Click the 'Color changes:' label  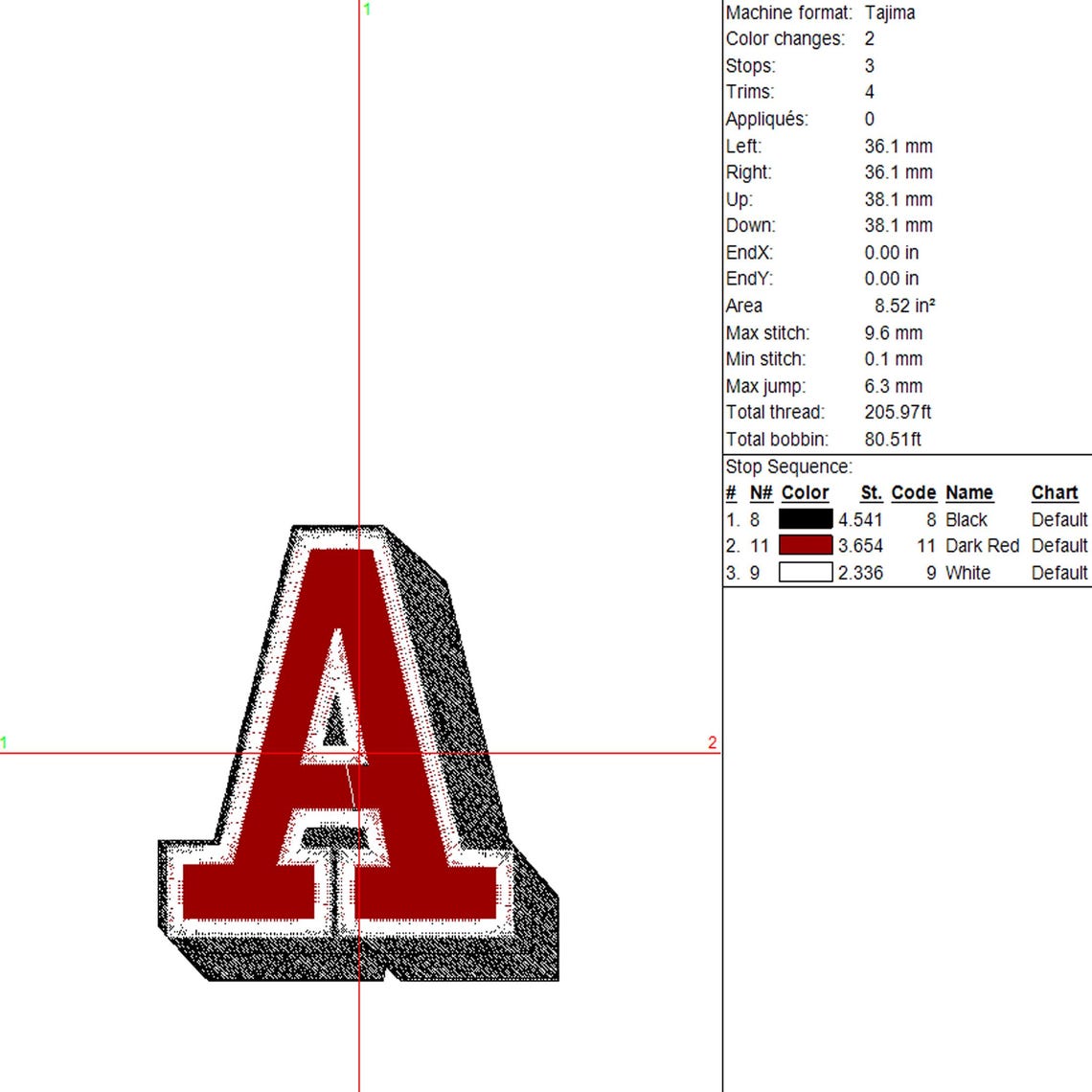(x=785, y=38)
